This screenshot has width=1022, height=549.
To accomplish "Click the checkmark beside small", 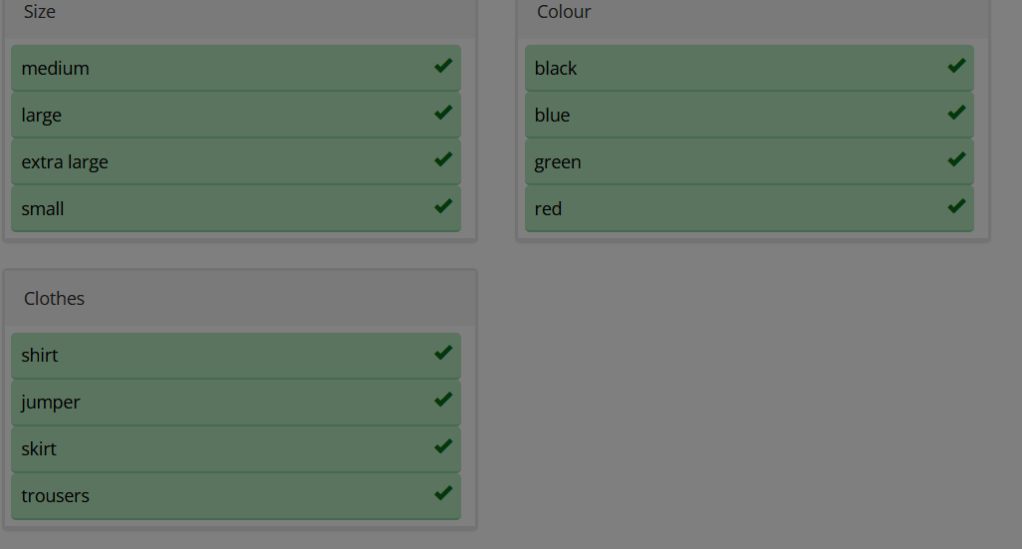I will click(x=443, y=207).
